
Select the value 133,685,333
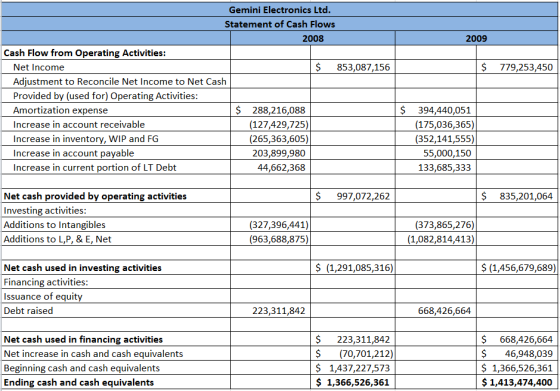(x=444, y=167)
